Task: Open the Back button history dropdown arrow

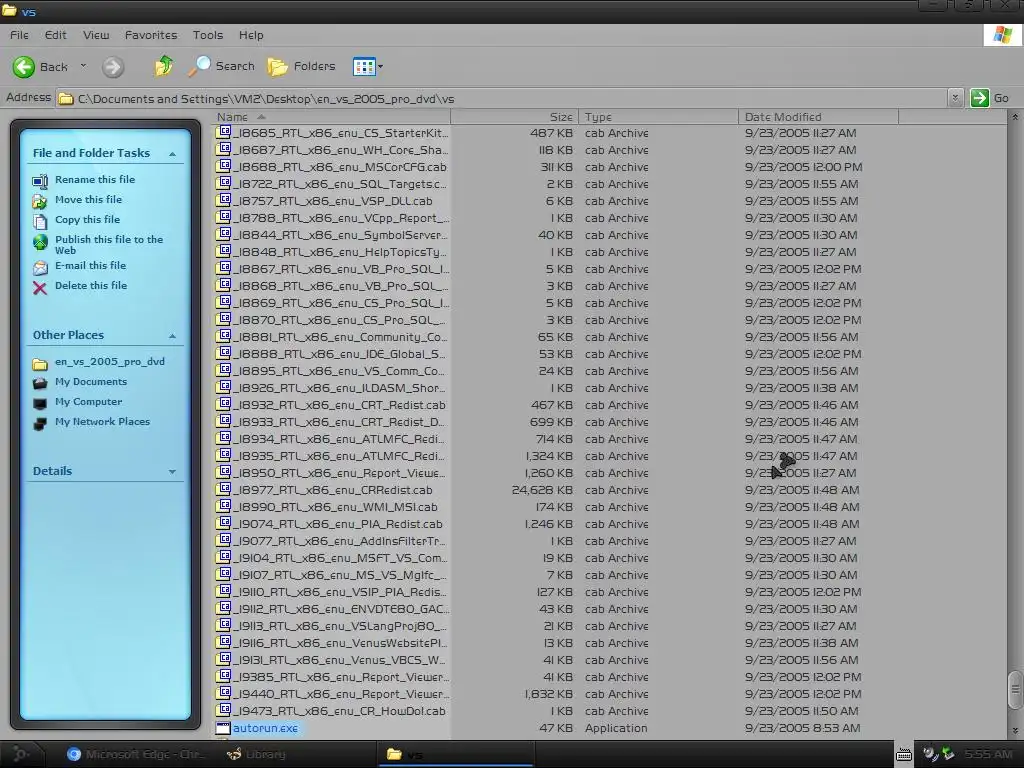Action: [83, 66]
